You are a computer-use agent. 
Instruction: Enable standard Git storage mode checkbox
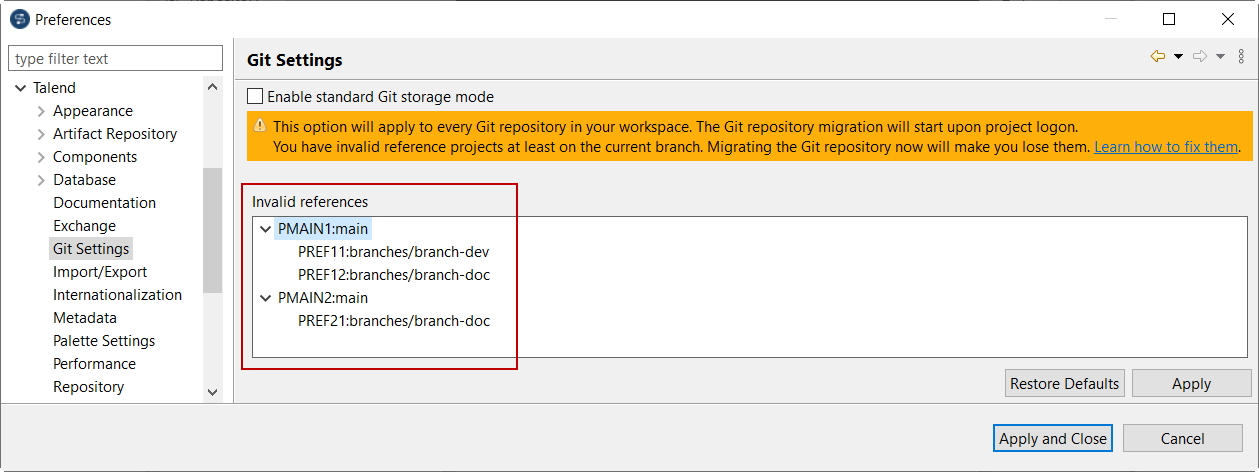click(255, 97)
